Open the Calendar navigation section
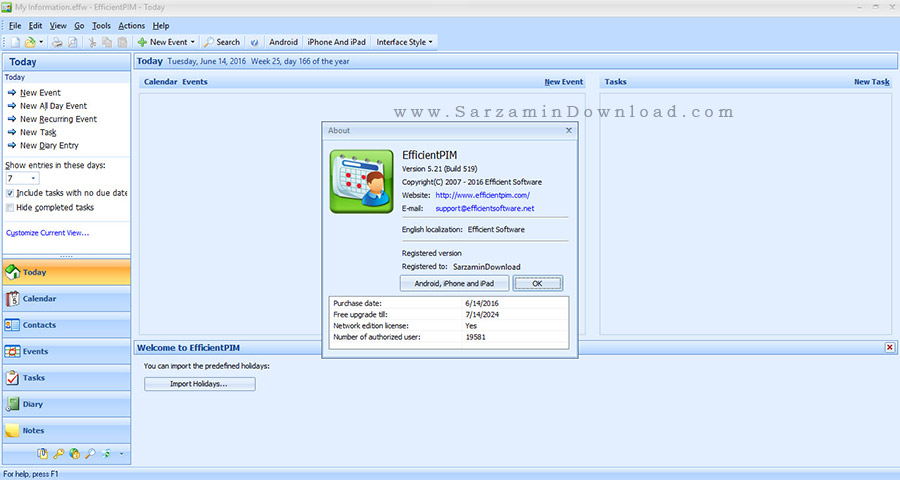This screenshot has height=480, width=900. pos(67,299)
